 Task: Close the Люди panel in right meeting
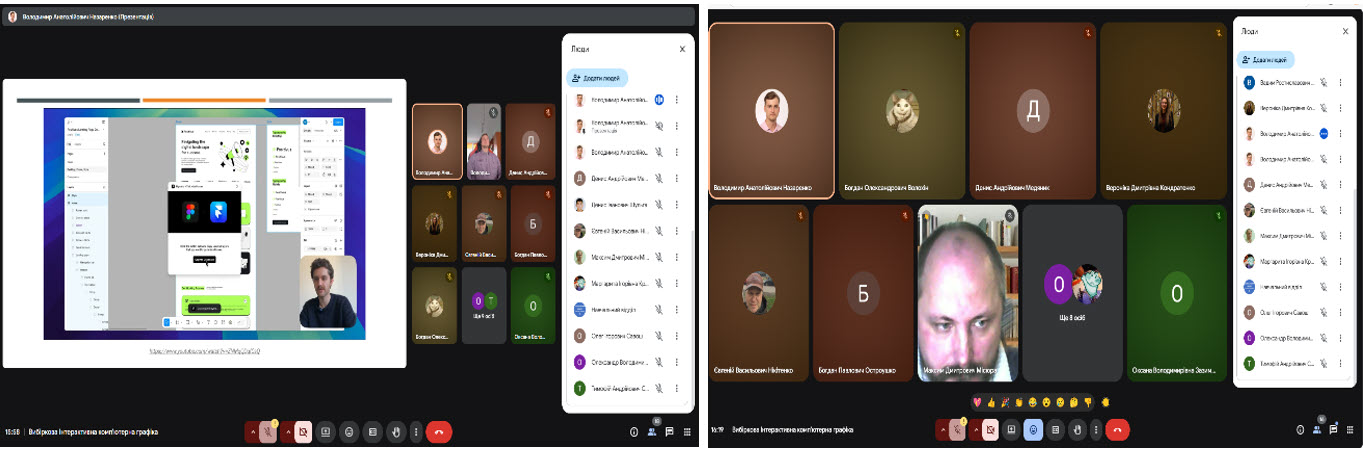1345,32
